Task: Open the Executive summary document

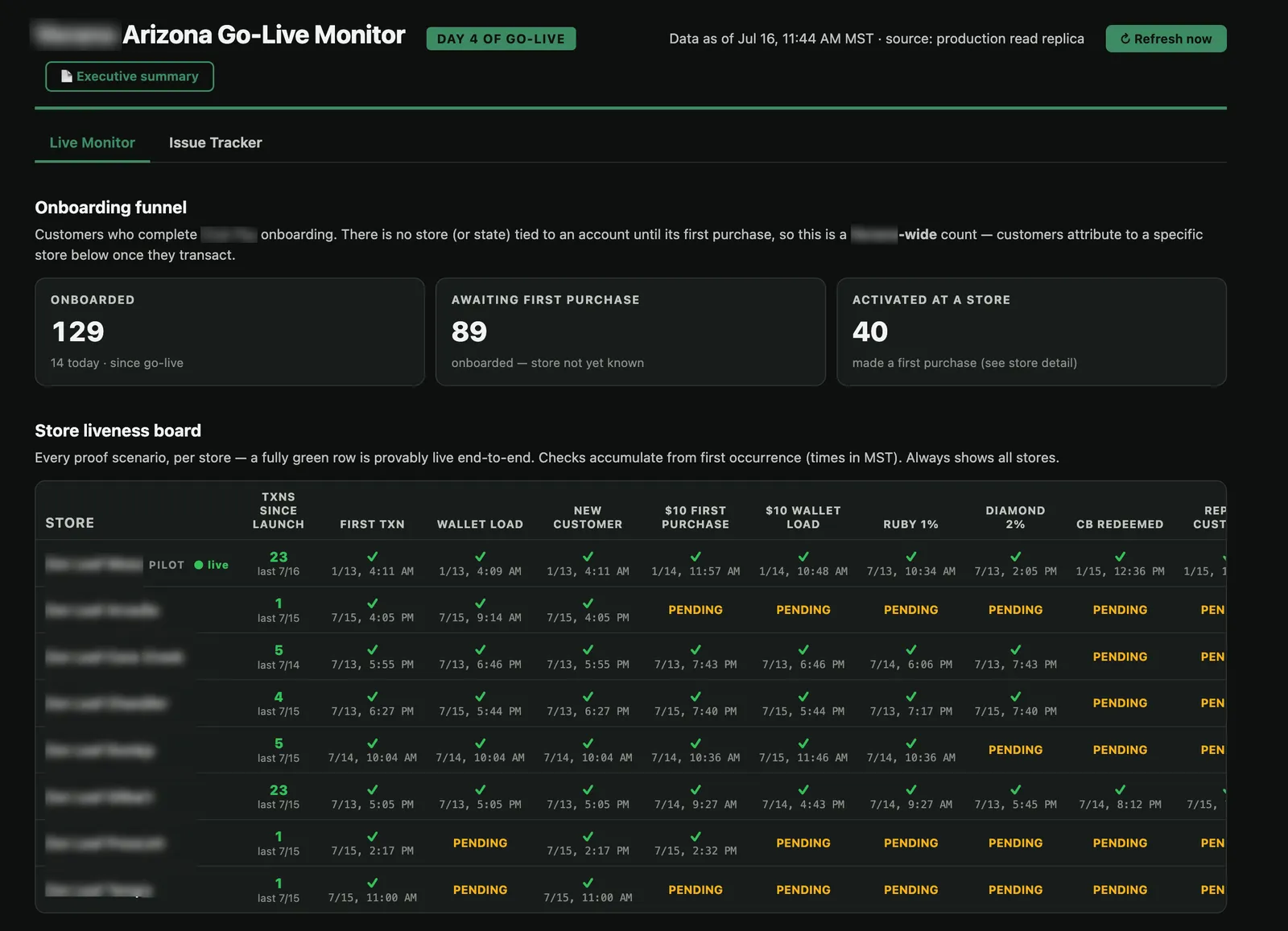Action: click(x=130, y=76)
